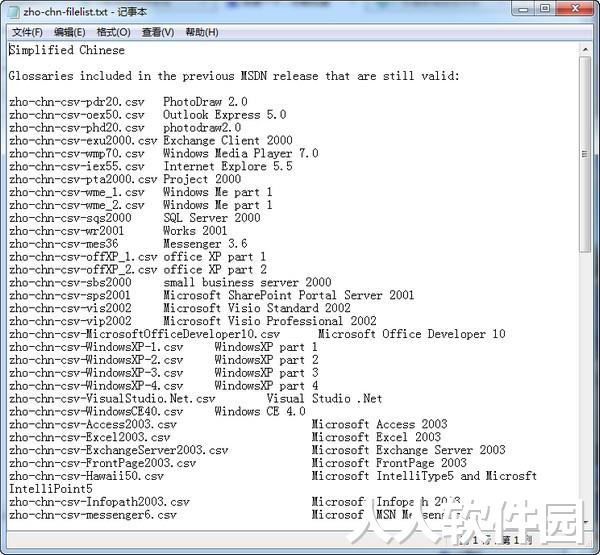
Task: Click the text 'Exchange Client 2000'
Action: (x=228, y=140)
